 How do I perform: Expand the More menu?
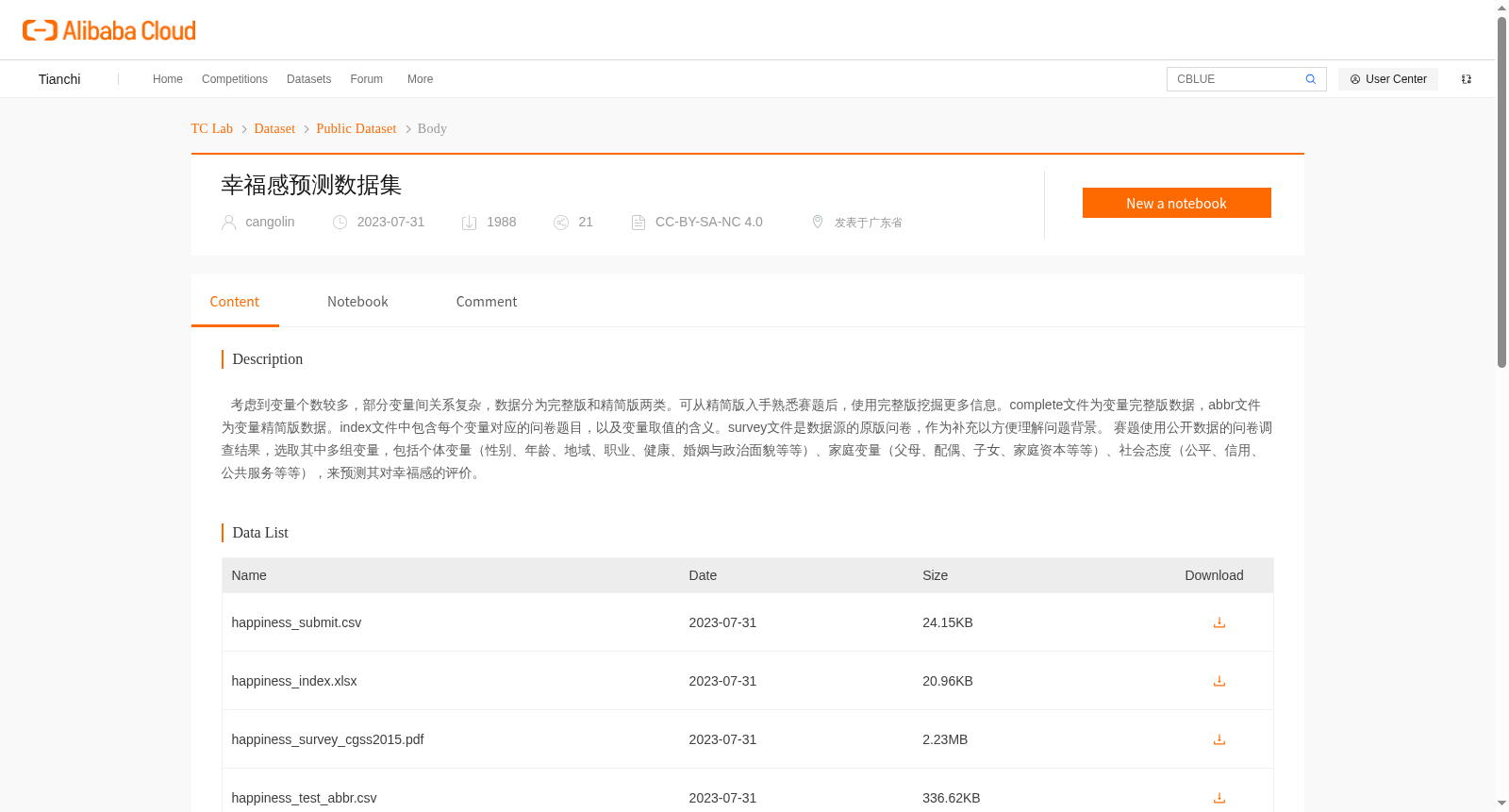[421, 79]
